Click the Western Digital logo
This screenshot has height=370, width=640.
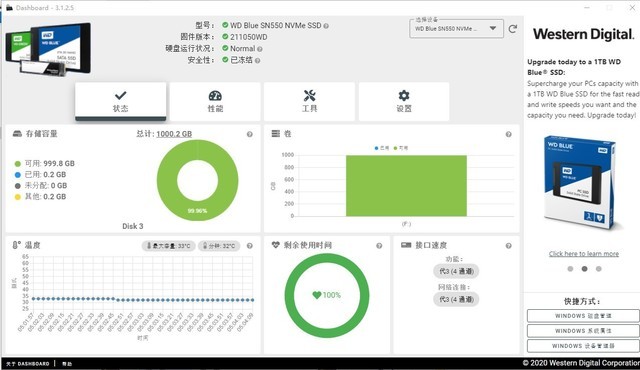(584, 34)
